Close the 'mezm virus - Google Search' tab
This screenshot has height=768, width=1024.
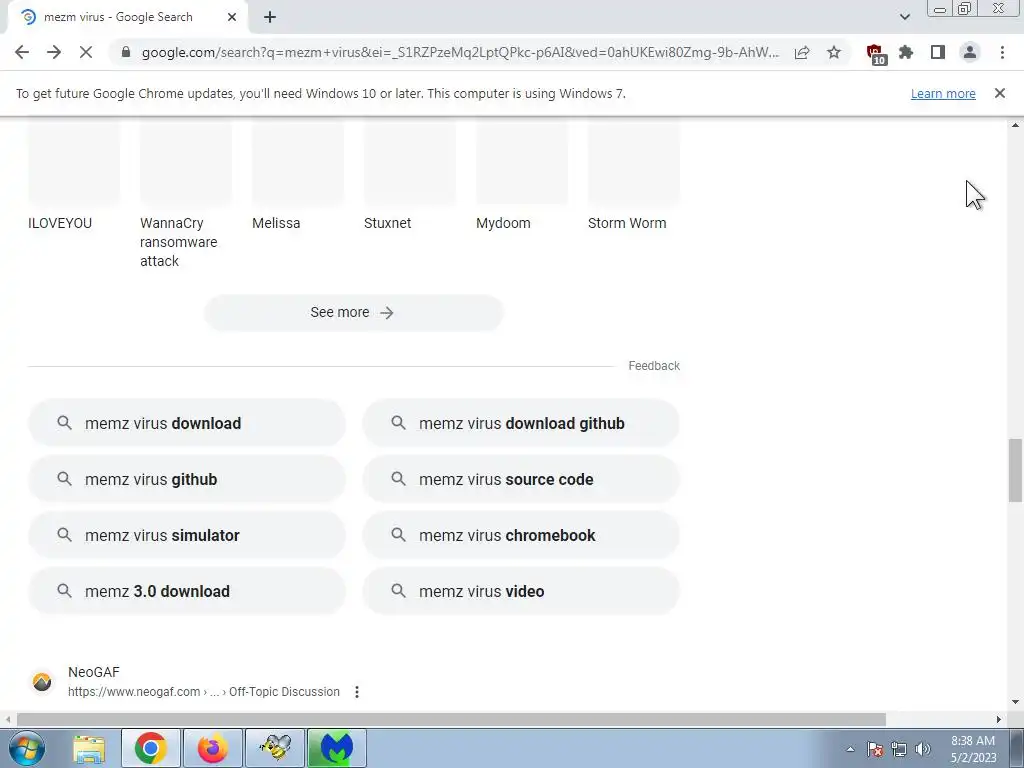point(232,17)
